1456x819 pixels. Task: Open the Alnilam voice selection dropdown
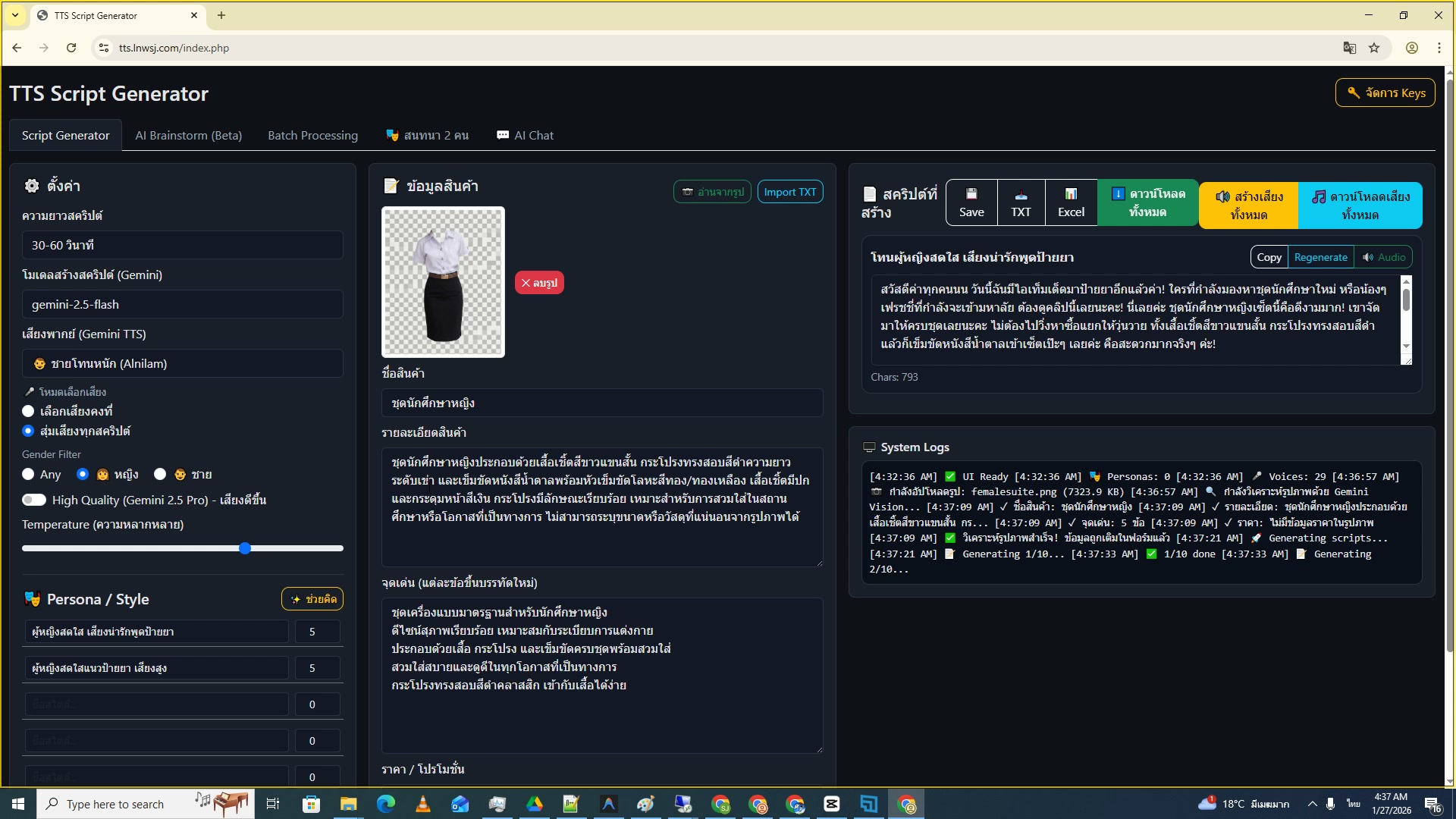click(182, 363)
